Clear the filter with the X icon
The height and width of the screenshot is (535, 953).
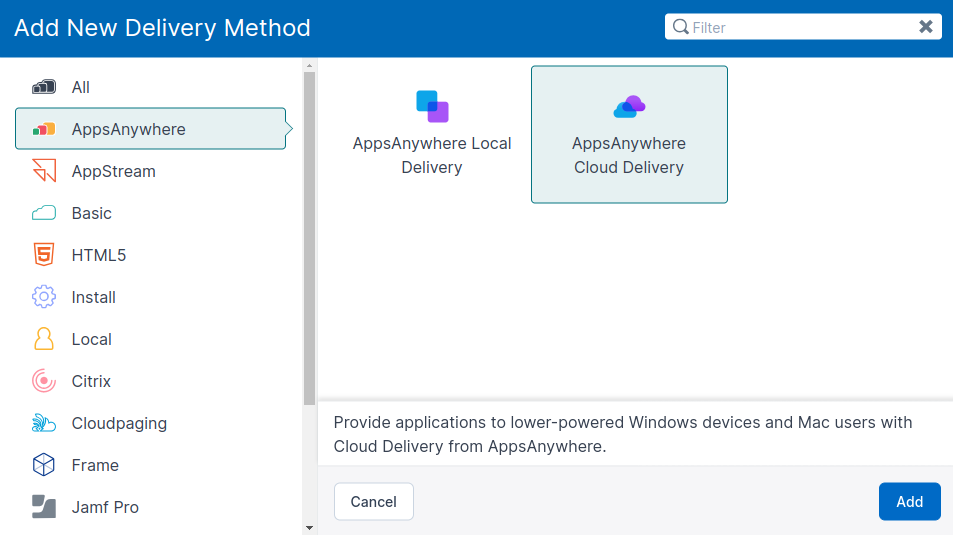click(926, 27)
